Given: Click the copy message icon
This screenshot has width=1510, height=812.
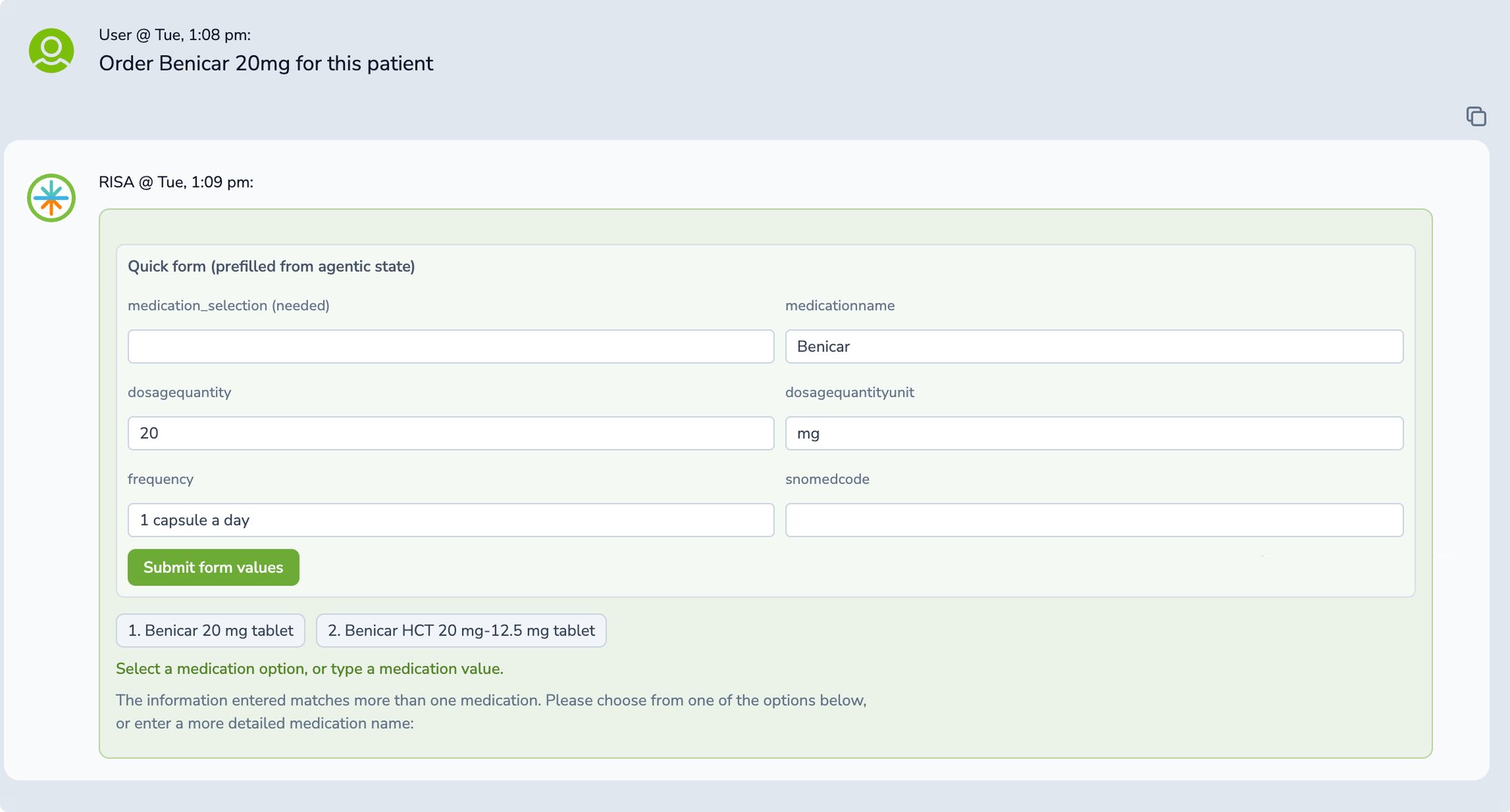Looking at the screenshot, I should pos(1476,116).
